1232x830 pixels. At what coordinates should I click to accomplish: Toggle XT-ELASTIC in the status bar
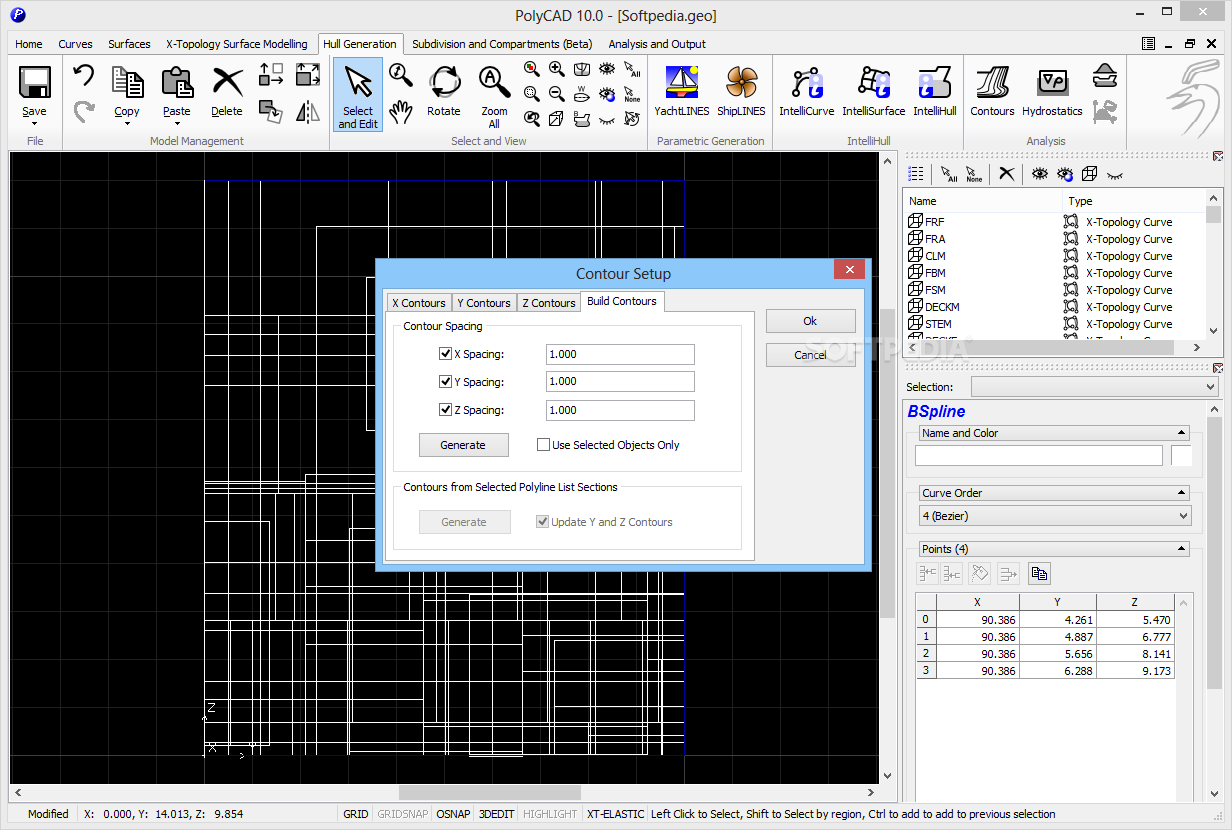click(x=615, y=814)
